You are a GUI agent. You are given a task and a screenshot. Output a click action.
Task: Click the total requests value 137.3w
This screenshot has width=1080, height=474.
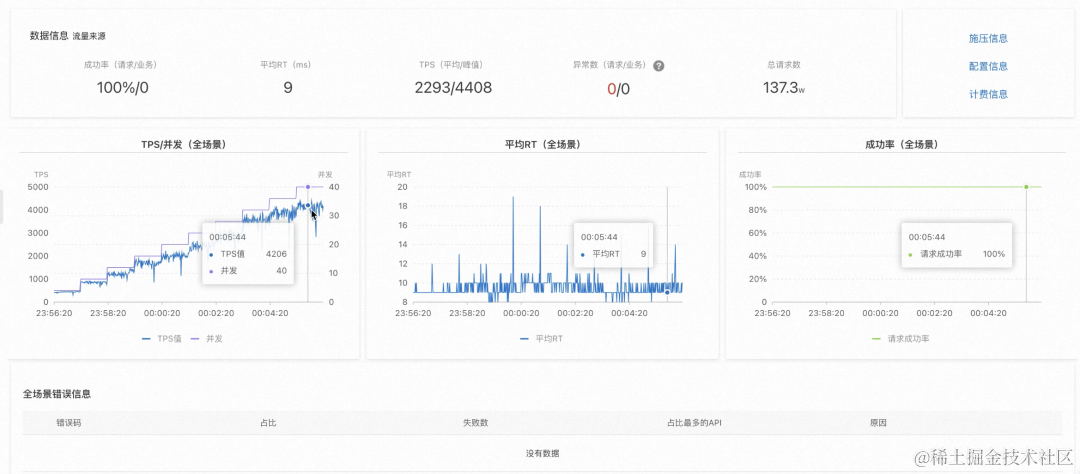click(783, 87)
